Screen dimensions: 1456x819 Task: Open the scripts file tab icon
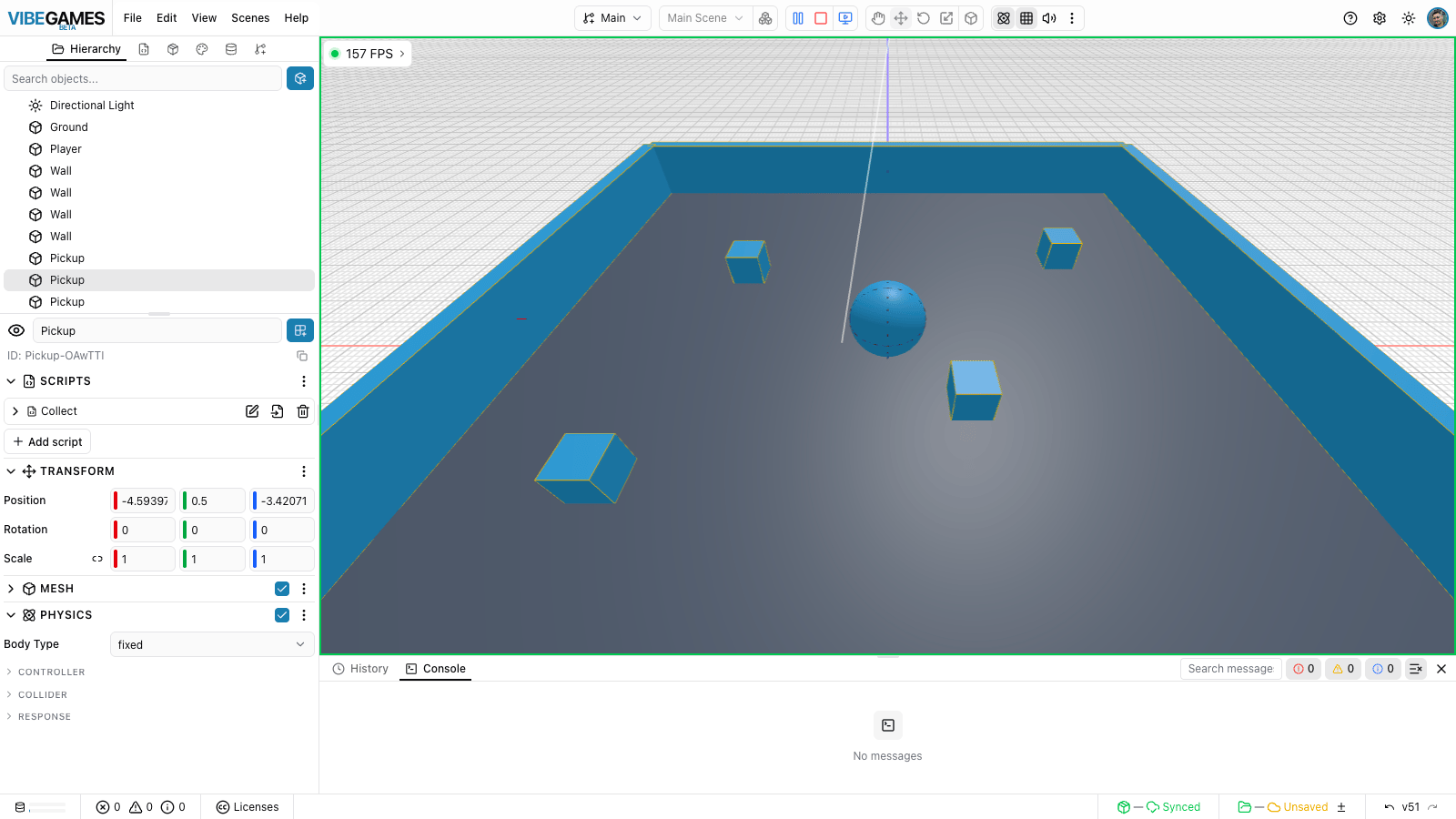[x=144, y=49]
